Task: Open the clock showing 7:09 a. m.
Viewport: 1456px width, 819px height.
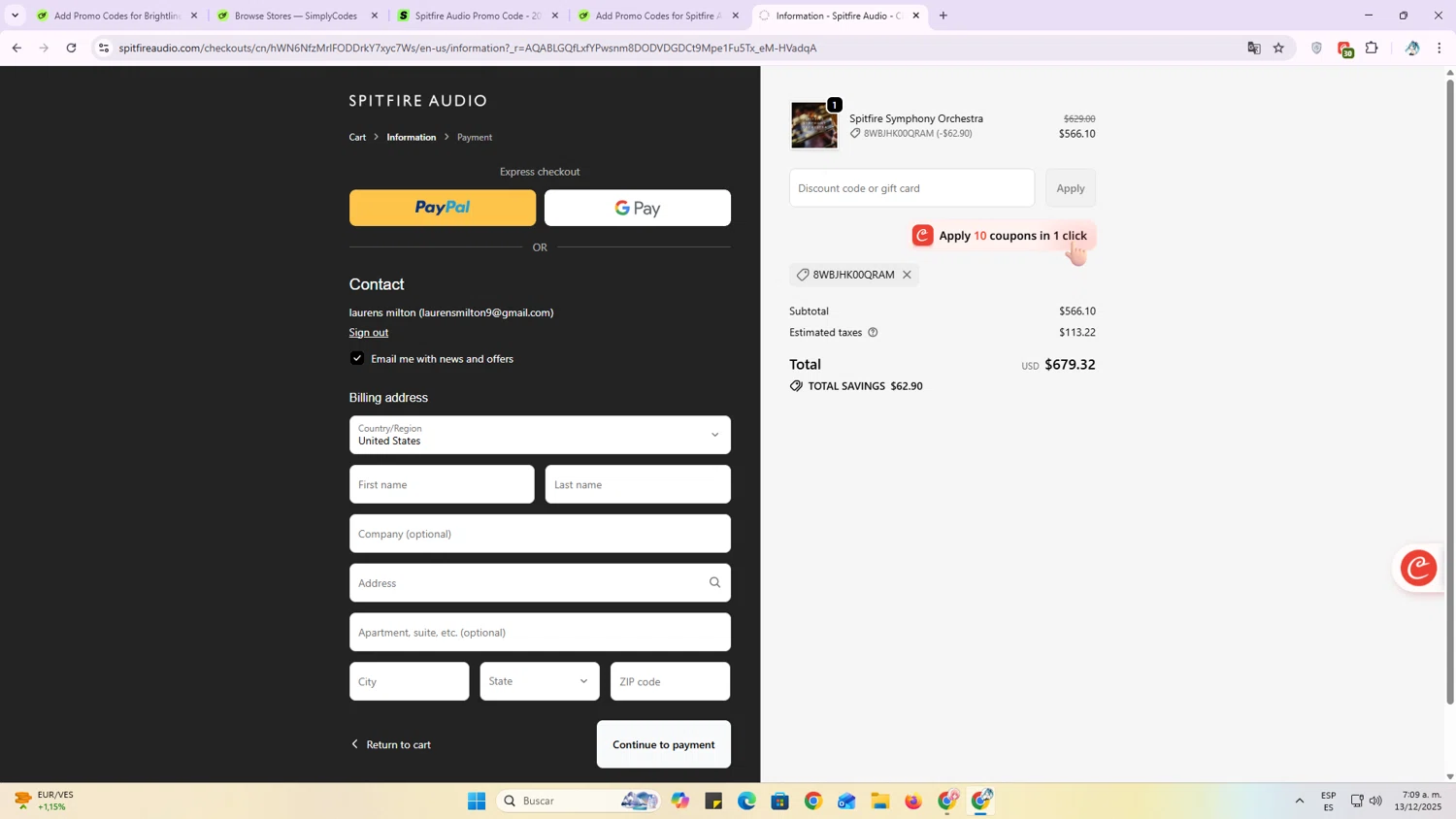Action: 1418,801
